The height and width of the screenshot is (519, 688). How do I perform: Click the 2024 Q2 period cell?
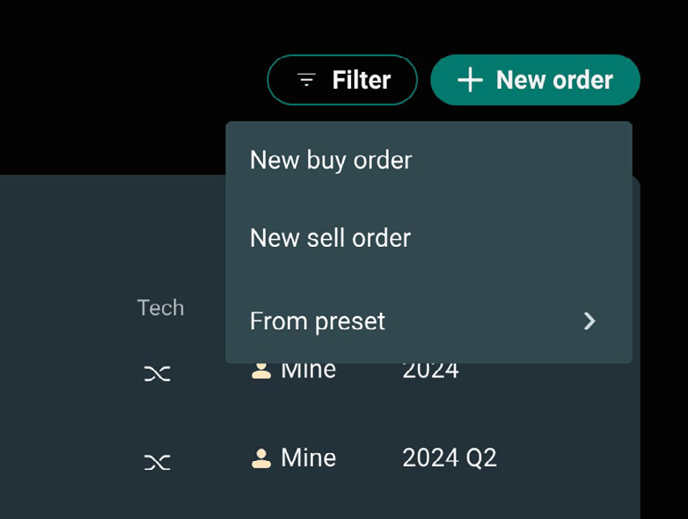point(449,458)
